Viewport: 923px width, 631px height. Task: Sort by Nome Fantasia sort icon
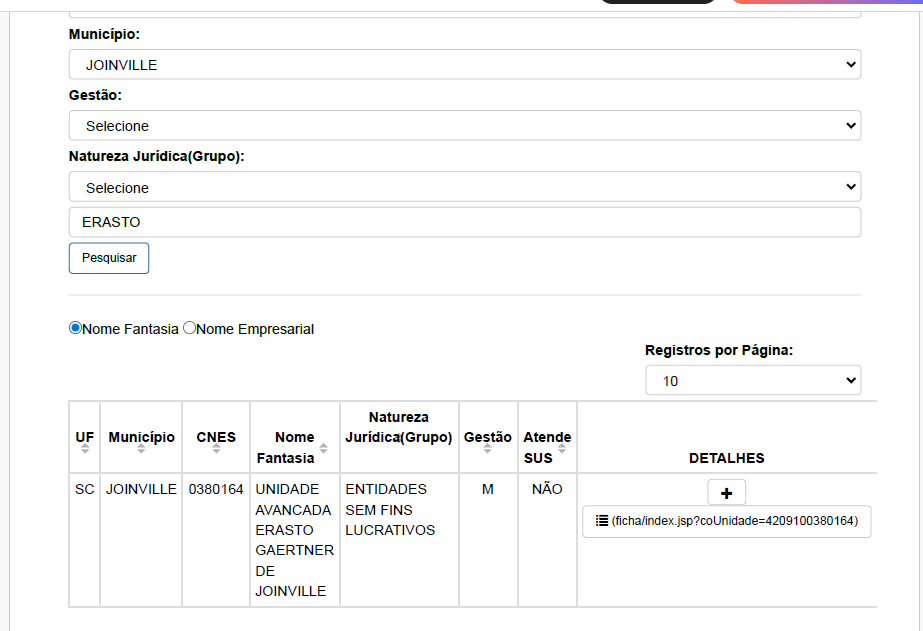(323, 448)
